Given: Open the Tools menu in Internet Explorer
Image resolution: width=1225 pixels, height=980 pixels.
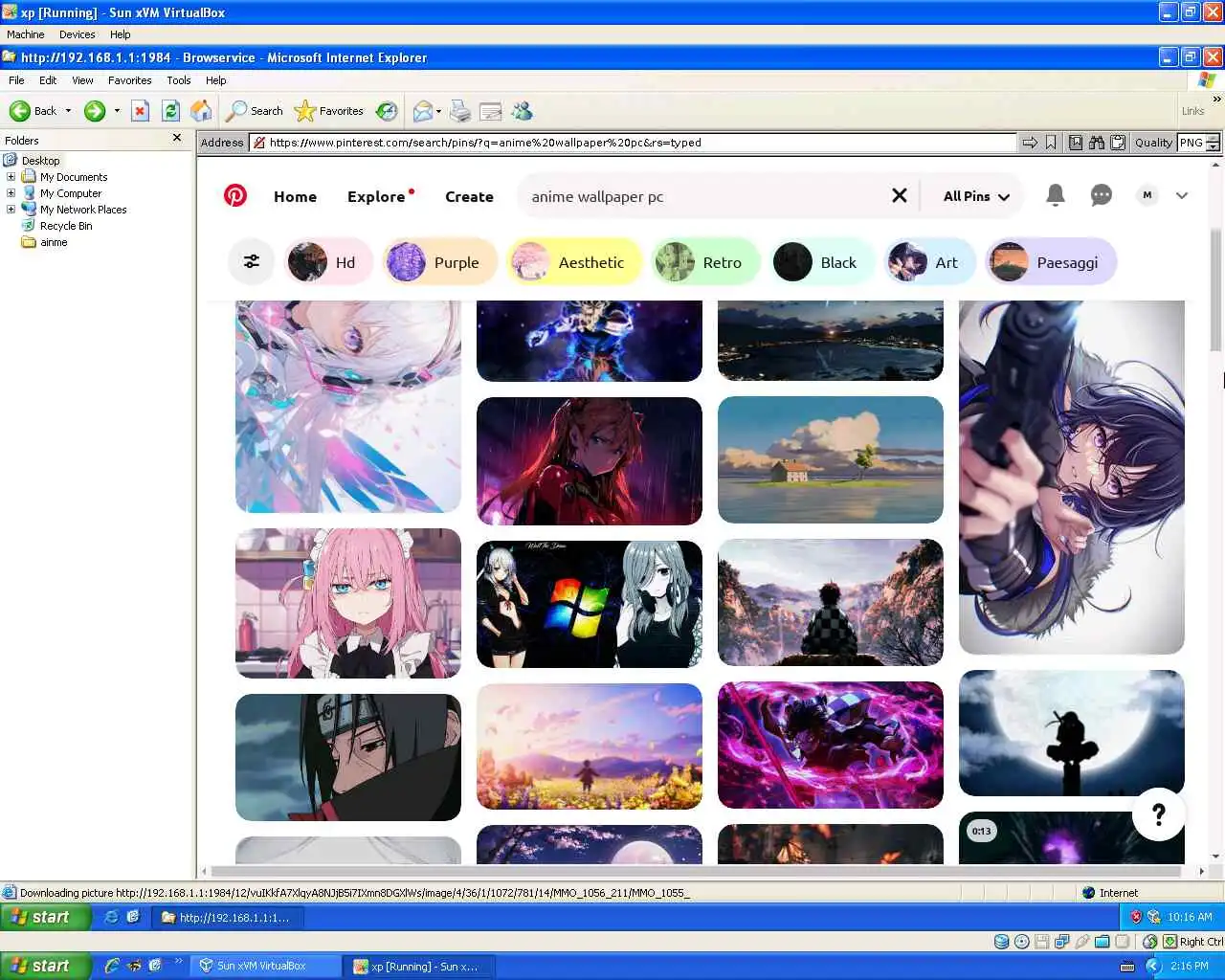Looking at the screenshot, I should pos(179,80).
